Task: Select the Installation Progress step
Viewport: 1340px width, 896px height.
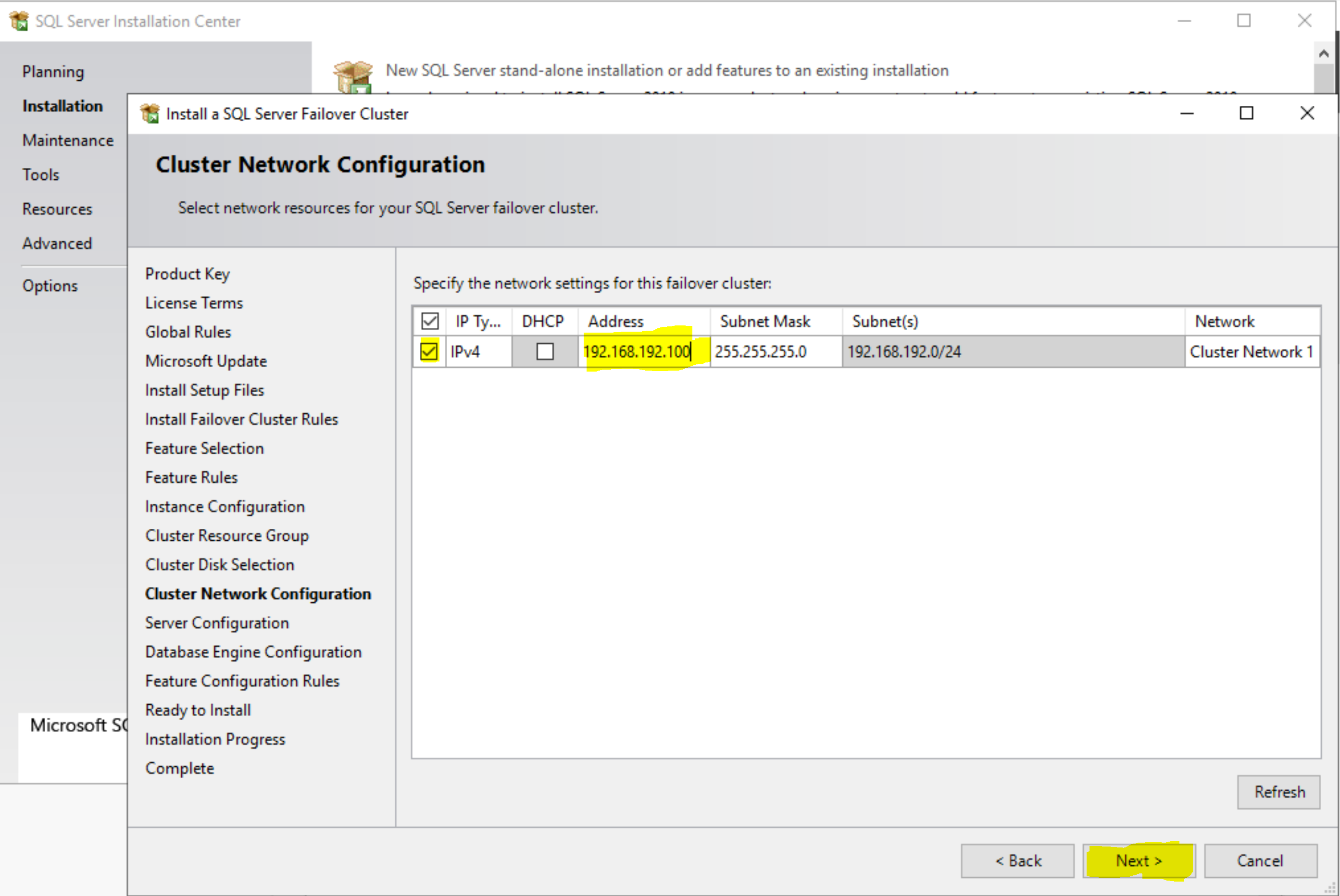Action: [215, 739]
